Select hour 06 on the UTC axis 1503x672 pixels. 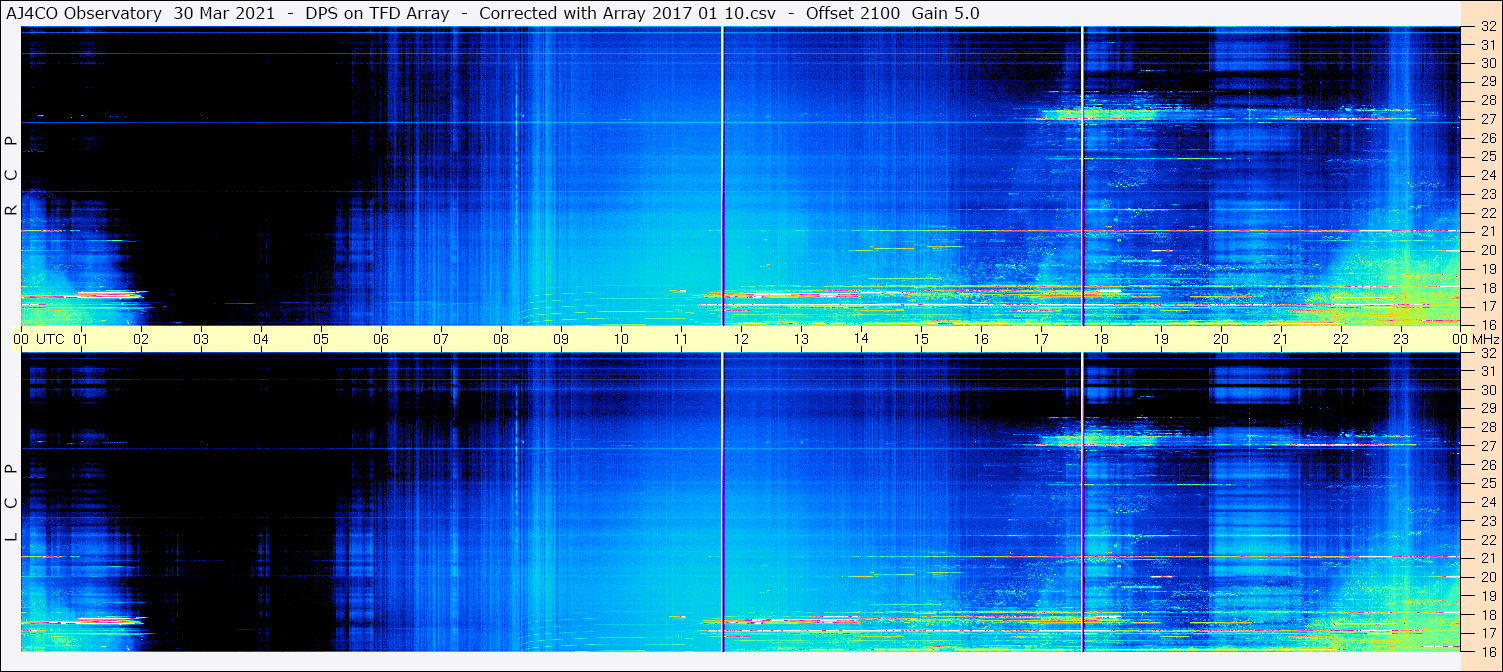[x=381, y=339]
